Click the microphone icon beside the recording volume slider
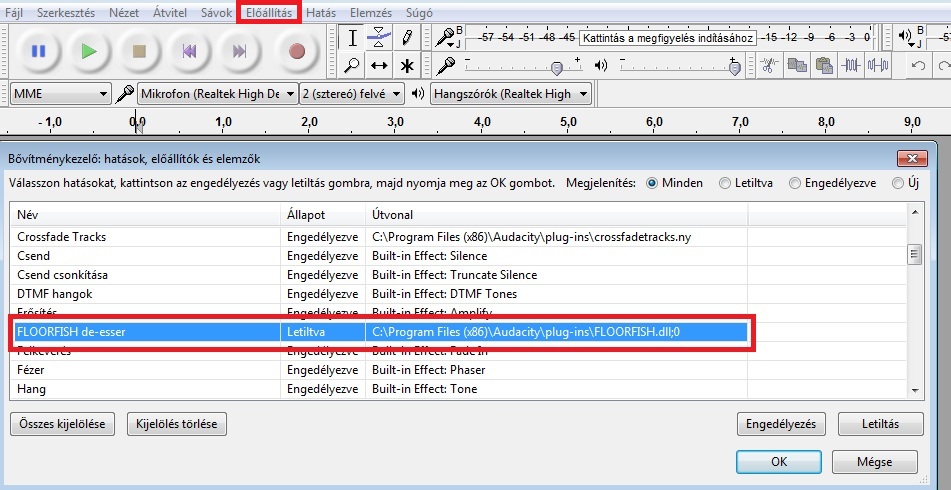Image resolution: width=951 pixels, height=490 pixels. tap(447, 65)
